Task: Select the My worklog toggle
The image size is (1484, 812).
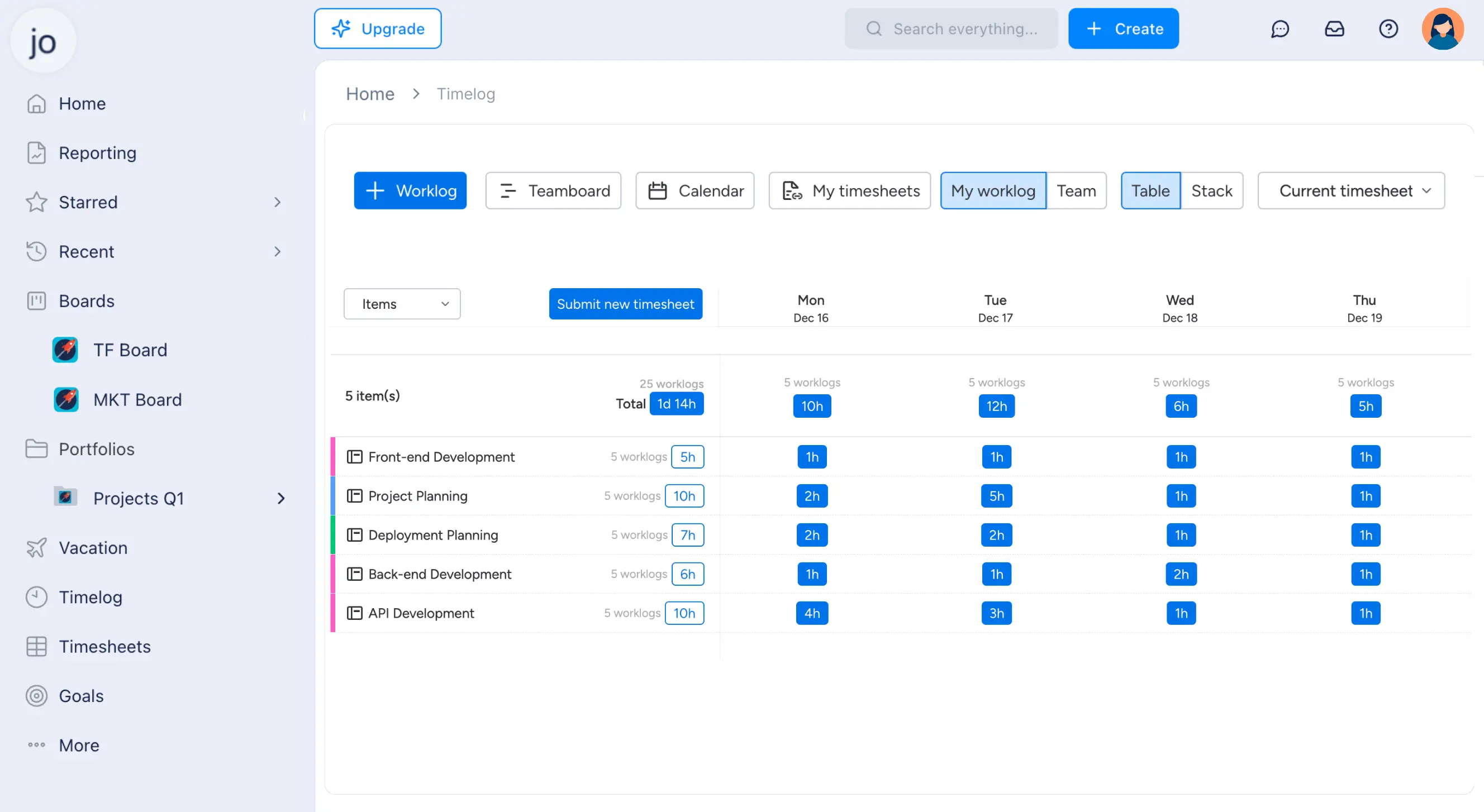Action: click(993, 190)
